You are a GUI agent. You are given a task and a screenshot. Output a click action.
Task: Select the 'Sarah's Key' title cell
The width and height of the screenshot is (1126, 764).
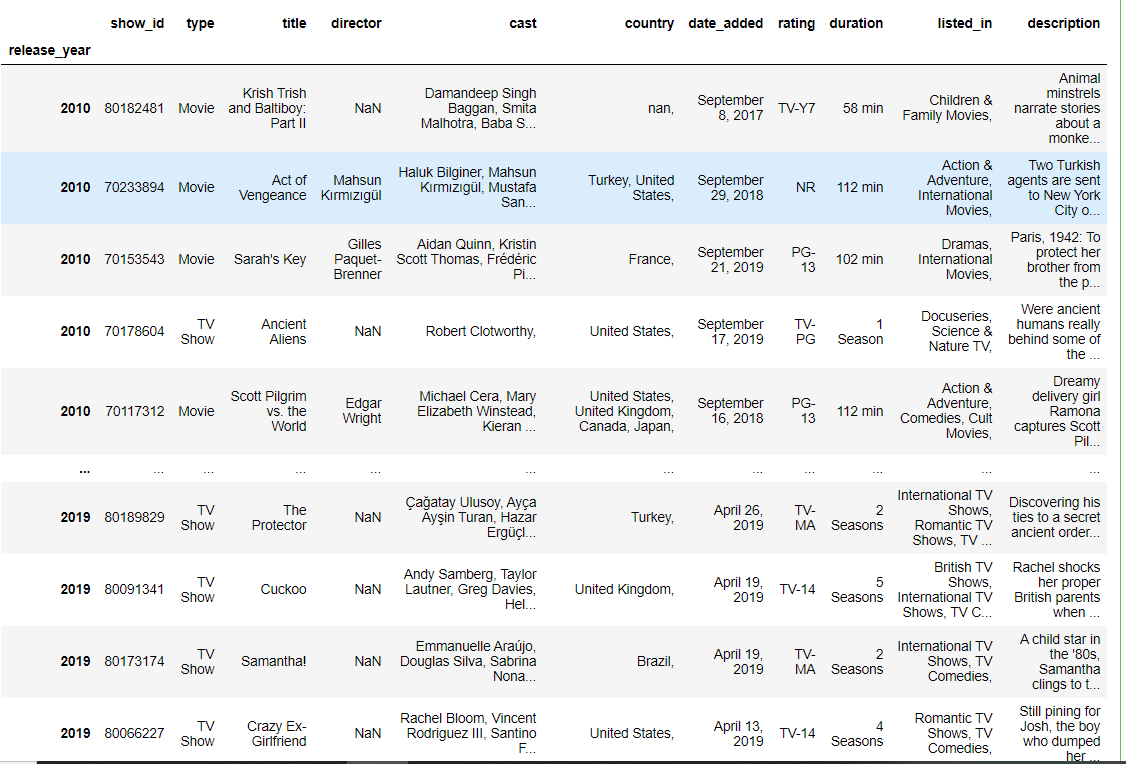coord(270,259)
